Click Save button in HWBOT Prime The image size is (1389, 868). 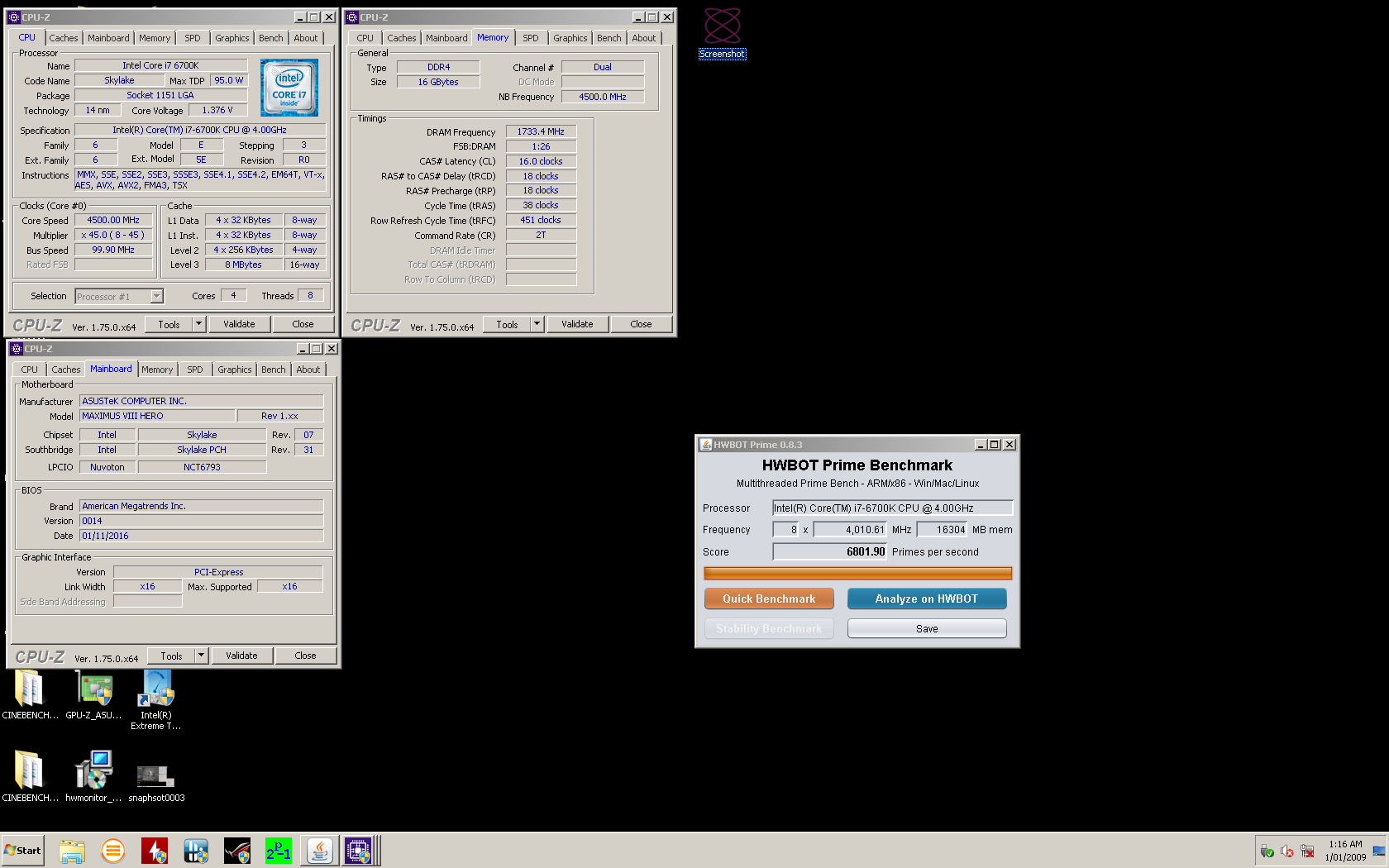coord(927,628)
